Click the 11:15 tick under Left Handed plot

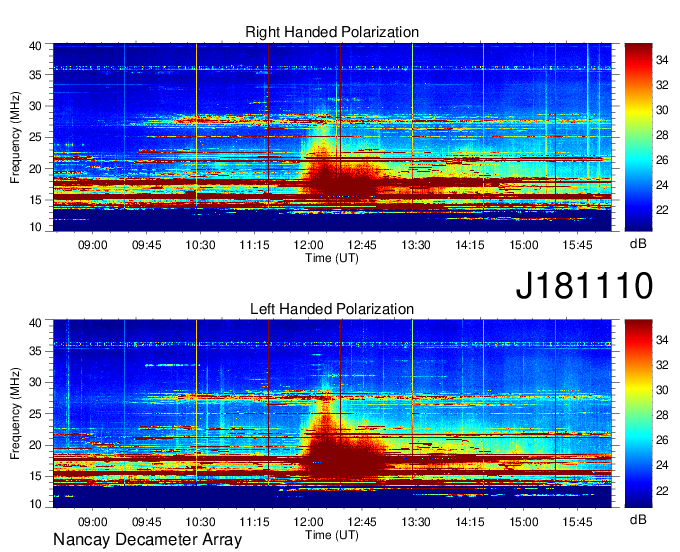point(254,521)
